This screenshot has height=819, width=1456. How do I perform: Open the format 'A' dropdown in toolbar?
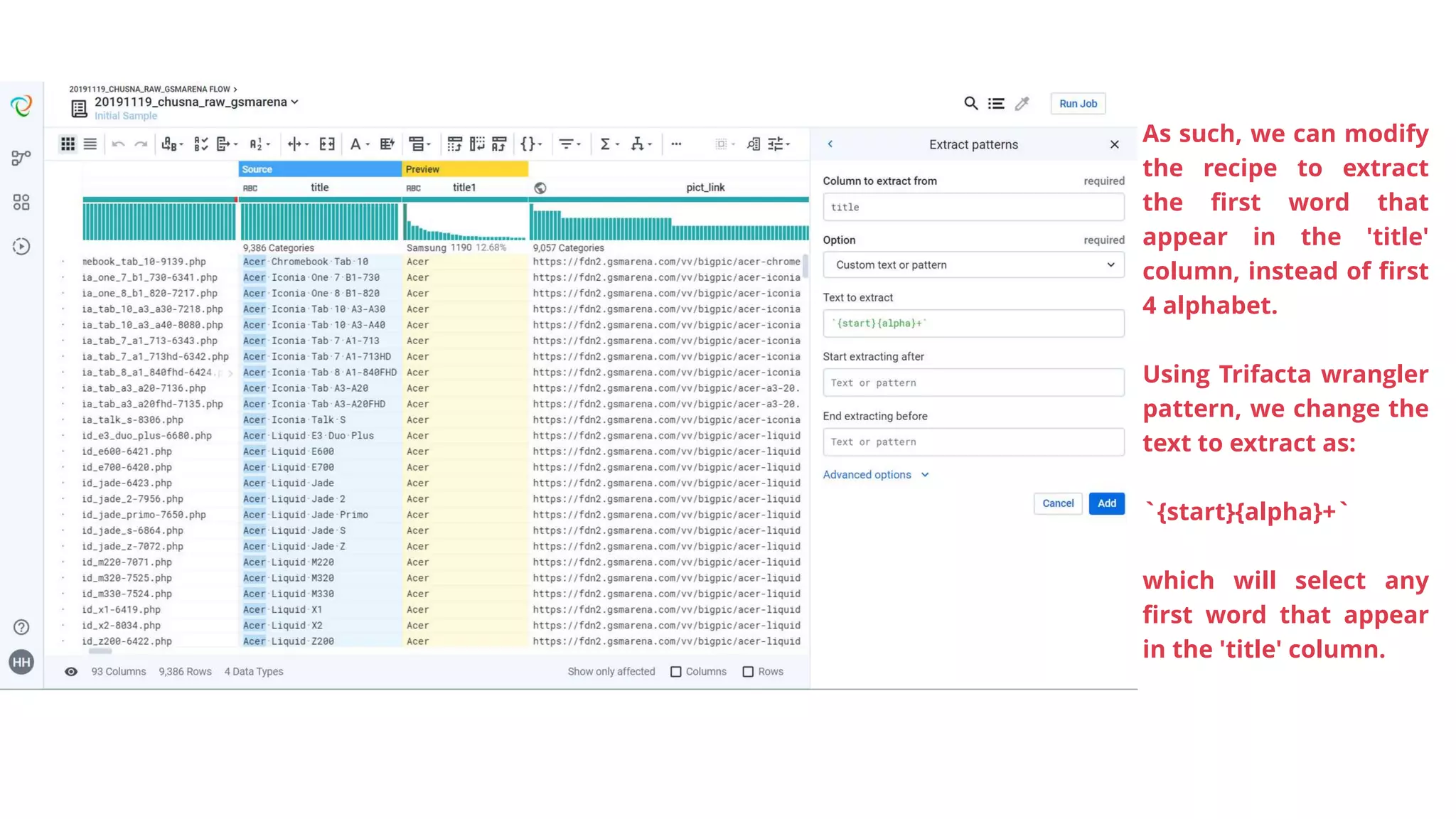359,144
